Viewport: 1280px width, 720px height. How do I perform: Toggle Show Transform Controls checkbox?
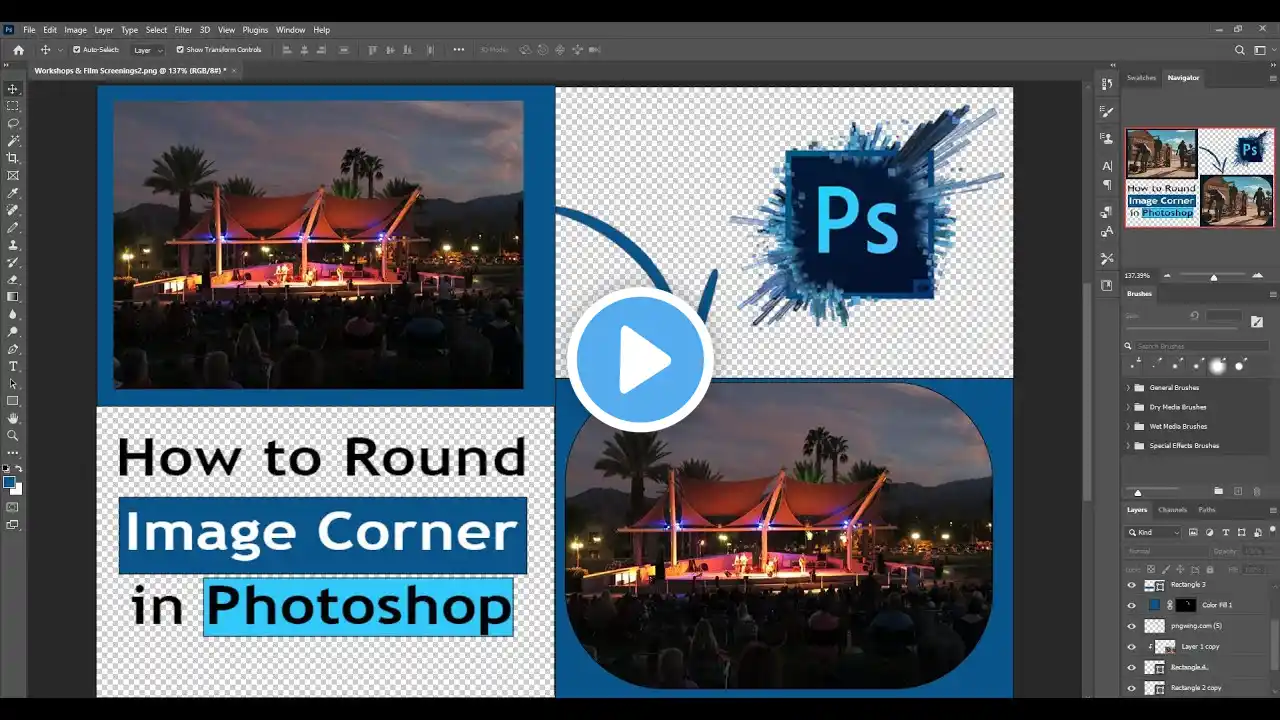[180, 50]
